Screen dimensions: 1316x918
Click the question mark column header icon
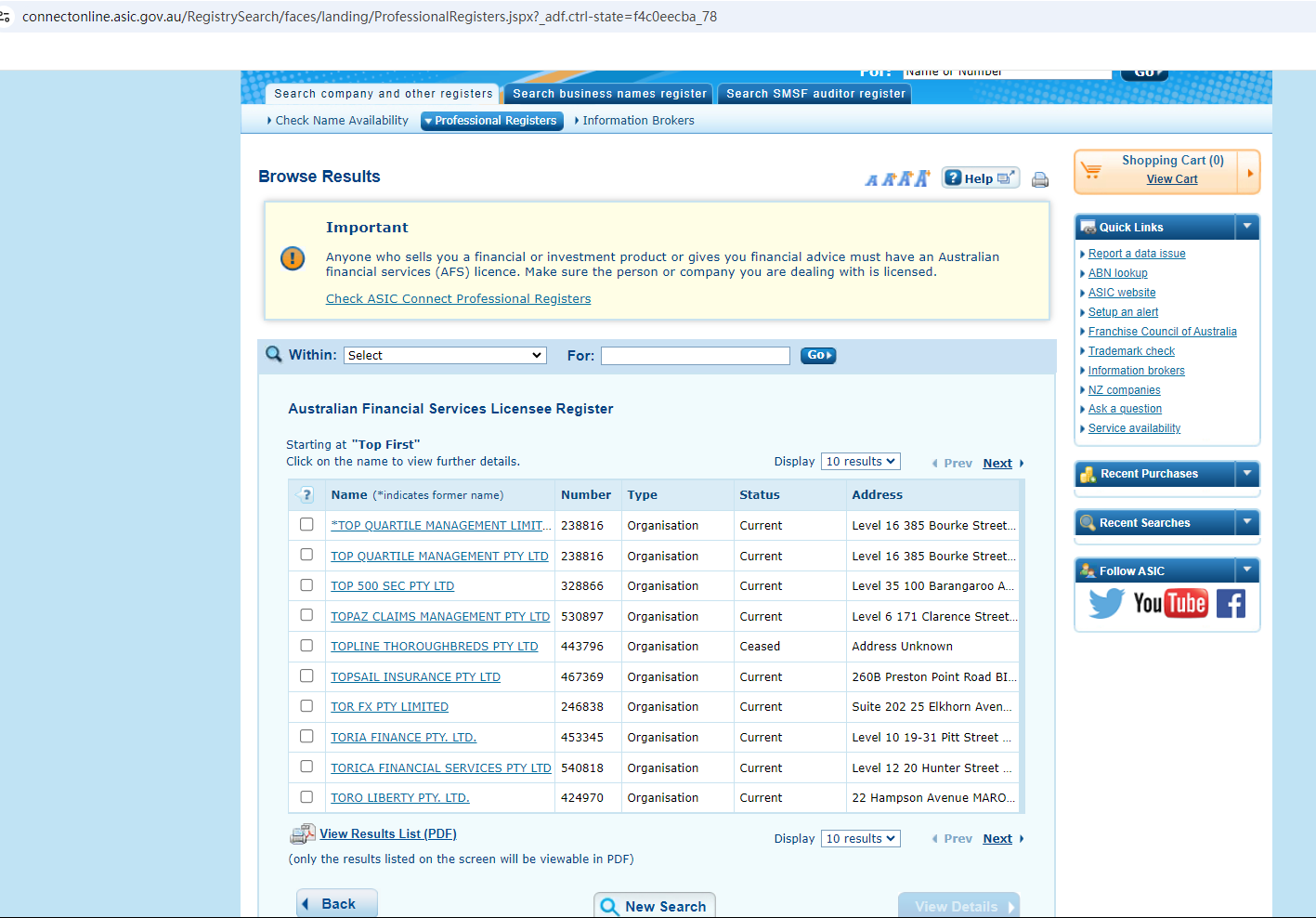pos(306,495)
